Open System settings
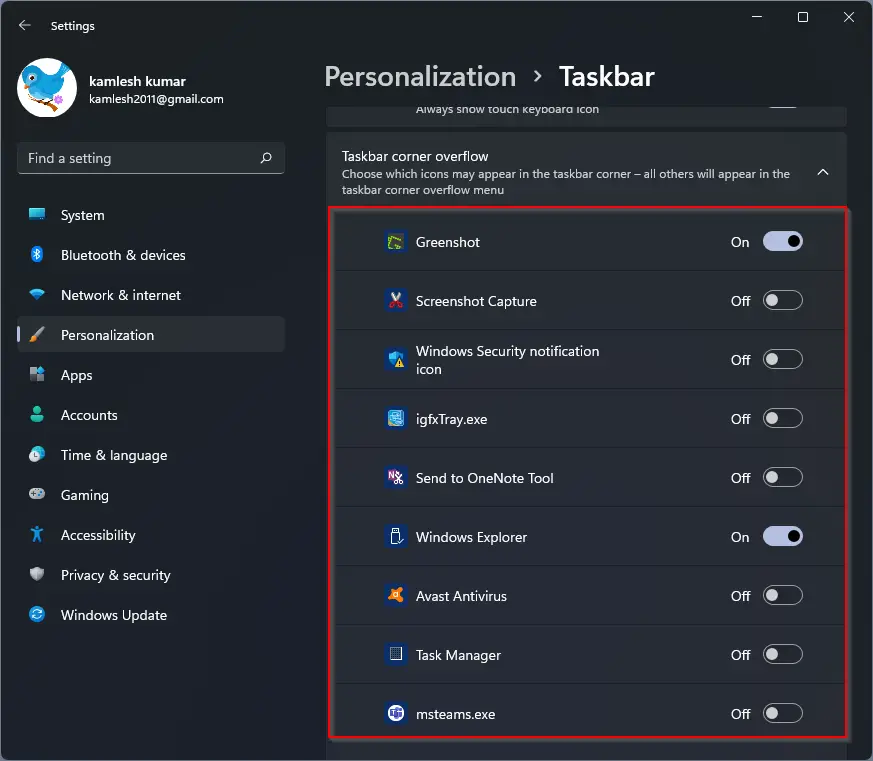This screenshot has width=873, height=761. (151, 215)
